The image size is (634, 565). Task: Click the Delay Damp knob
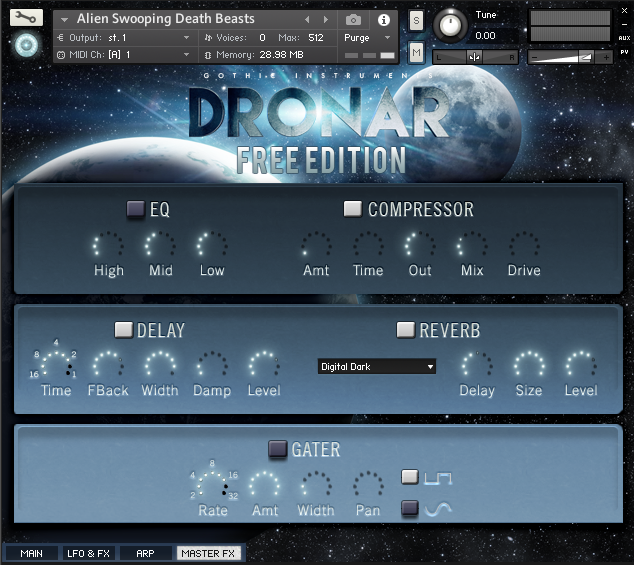tap(212, 365)
